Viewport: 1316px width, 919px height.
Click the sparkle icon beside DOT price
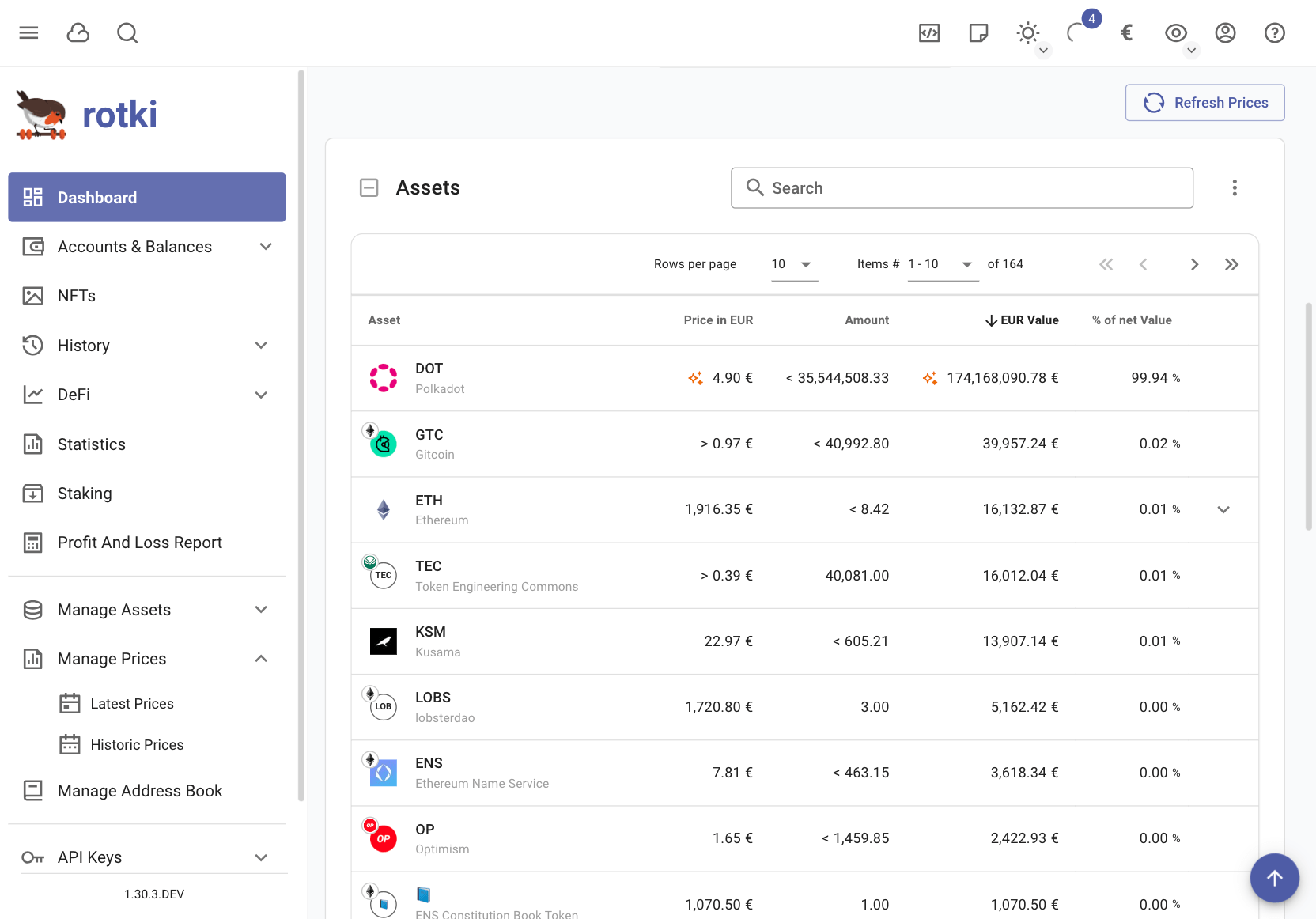click(695, 378)
